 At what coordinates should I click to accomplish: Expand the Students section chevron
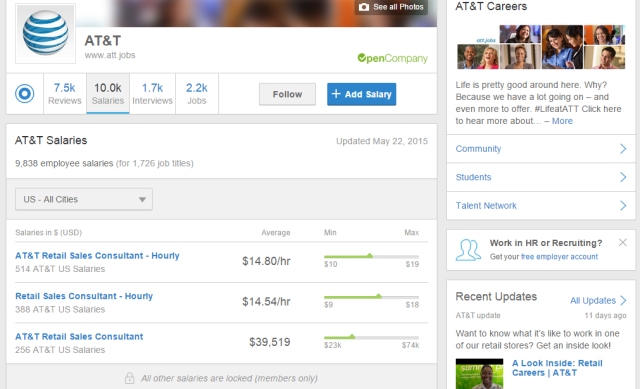pyautogui.click(x=623, y=177)
